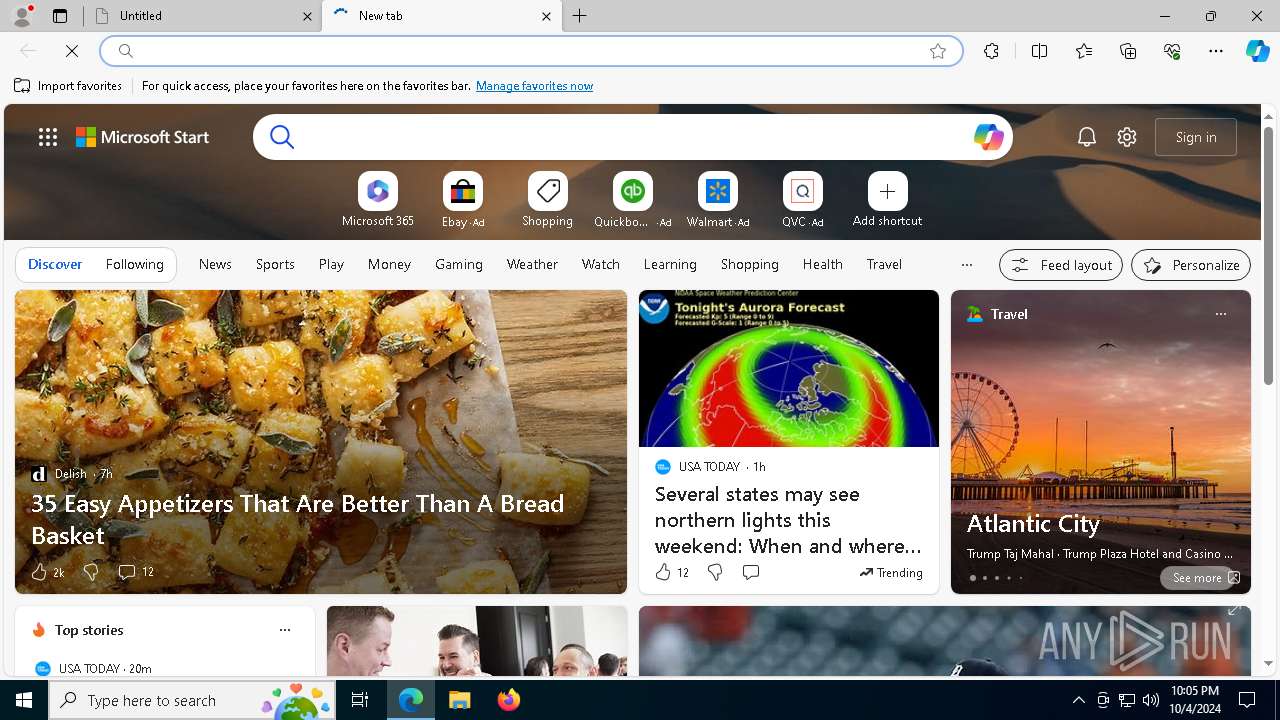Screen dimensions: 1280x720
Task: Open the Windows Start menu
Action: pyautogui.click(x=24, y=700)
